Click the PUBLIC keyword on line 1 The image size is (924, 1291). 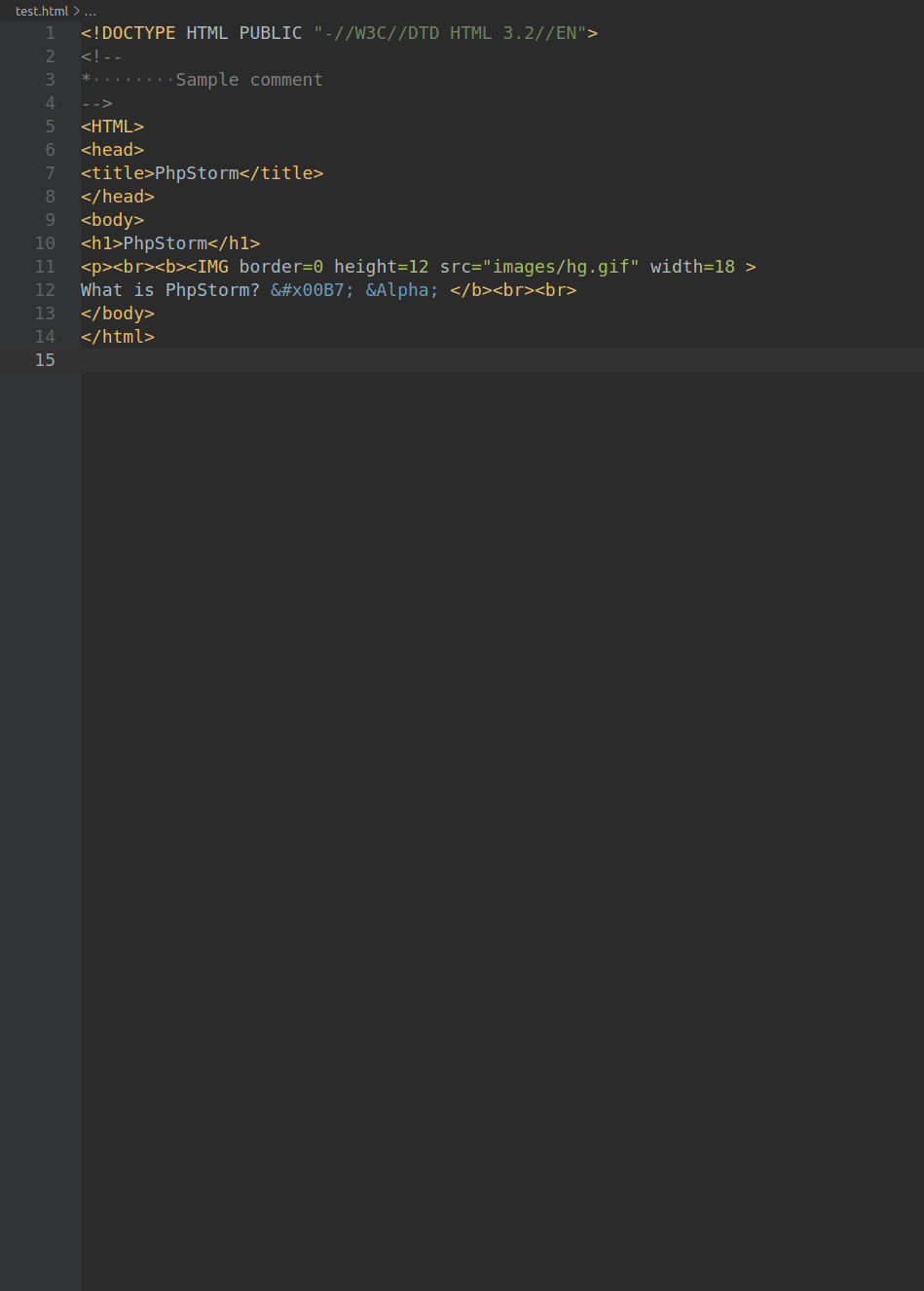click(x=271, y=33)
